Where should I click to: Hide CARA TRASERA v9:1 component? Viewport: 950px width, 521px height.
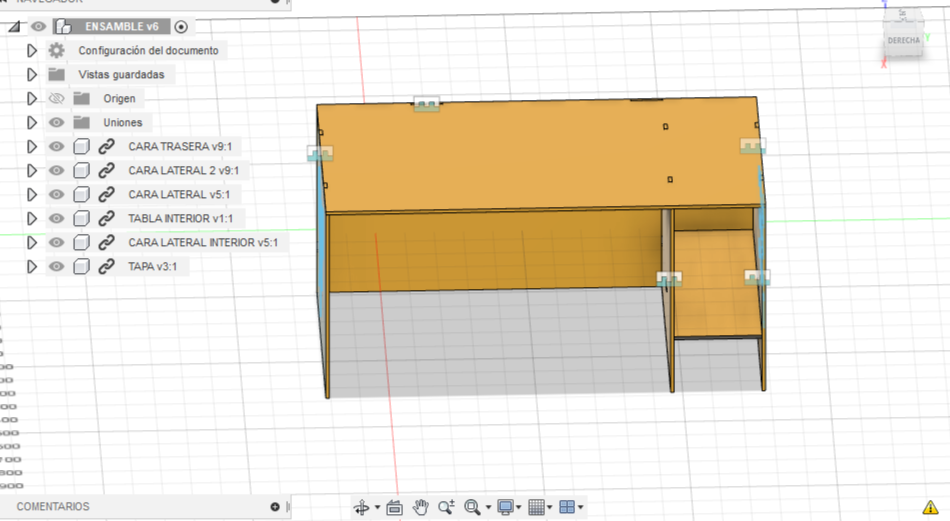pos(56,147)
